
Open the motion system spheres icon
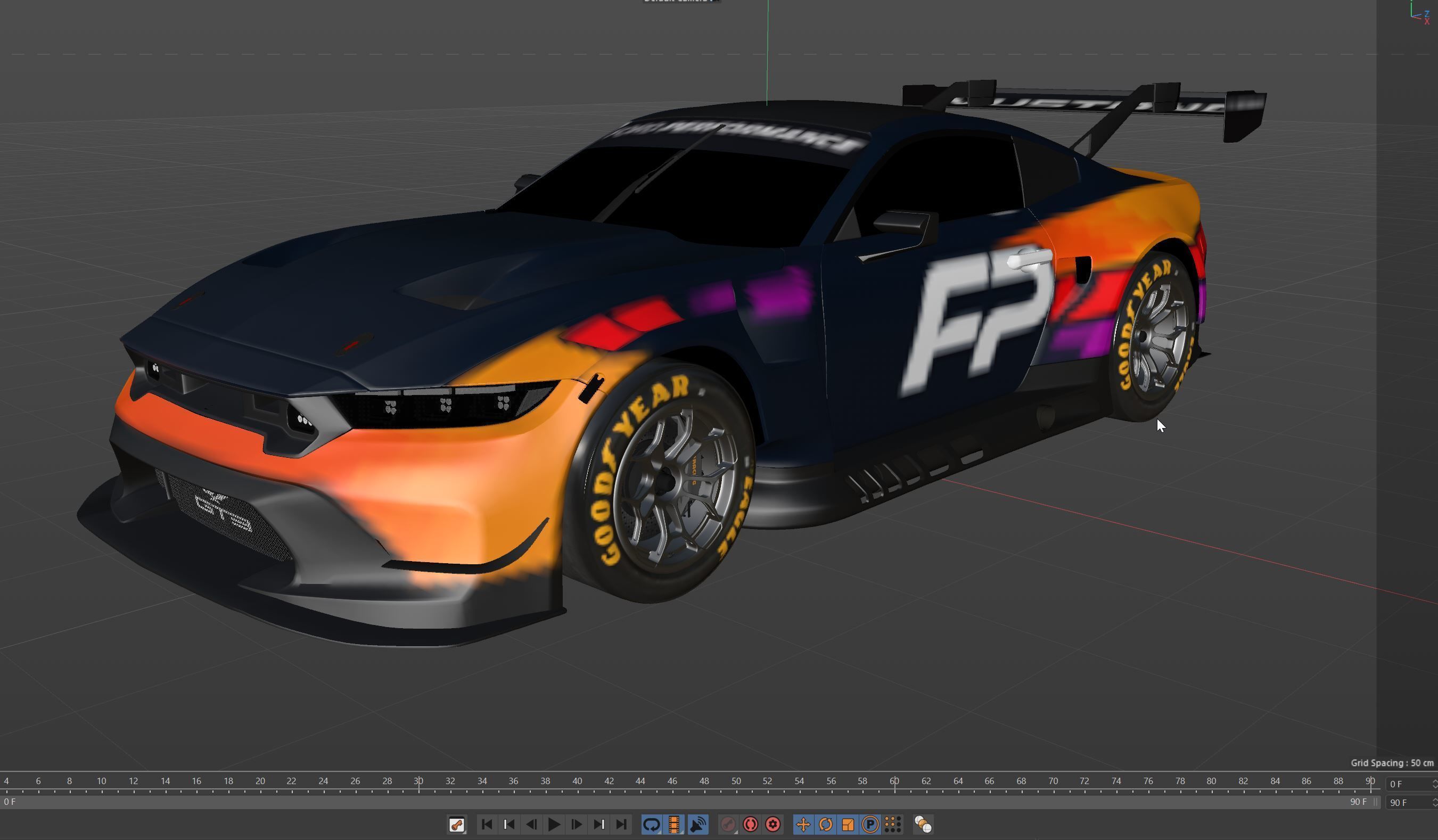(x=923, y=825)
